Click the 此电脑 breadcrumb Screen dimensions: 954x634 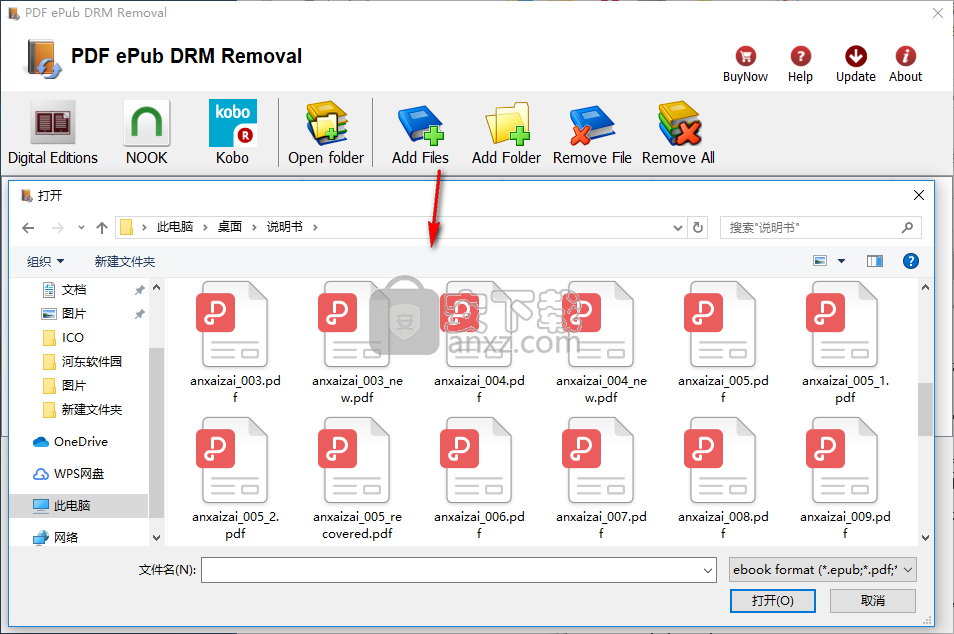point(175,227)
